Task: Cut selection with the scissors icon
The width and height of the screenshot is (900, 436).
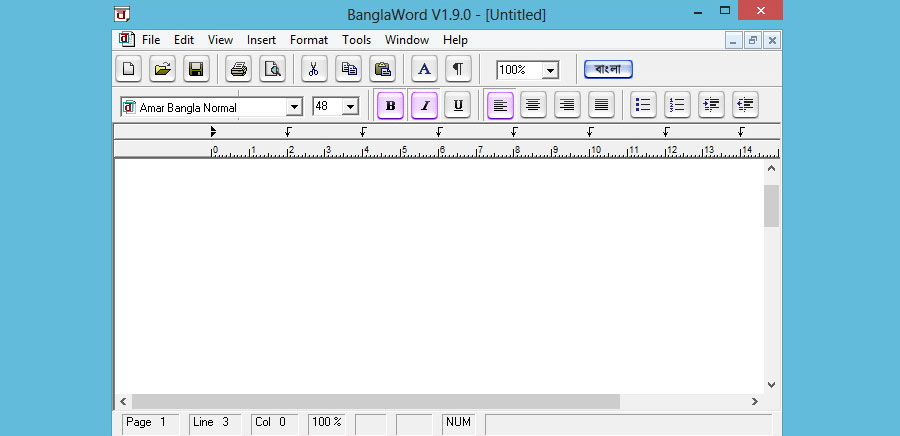Action: (x=315, y=69)
